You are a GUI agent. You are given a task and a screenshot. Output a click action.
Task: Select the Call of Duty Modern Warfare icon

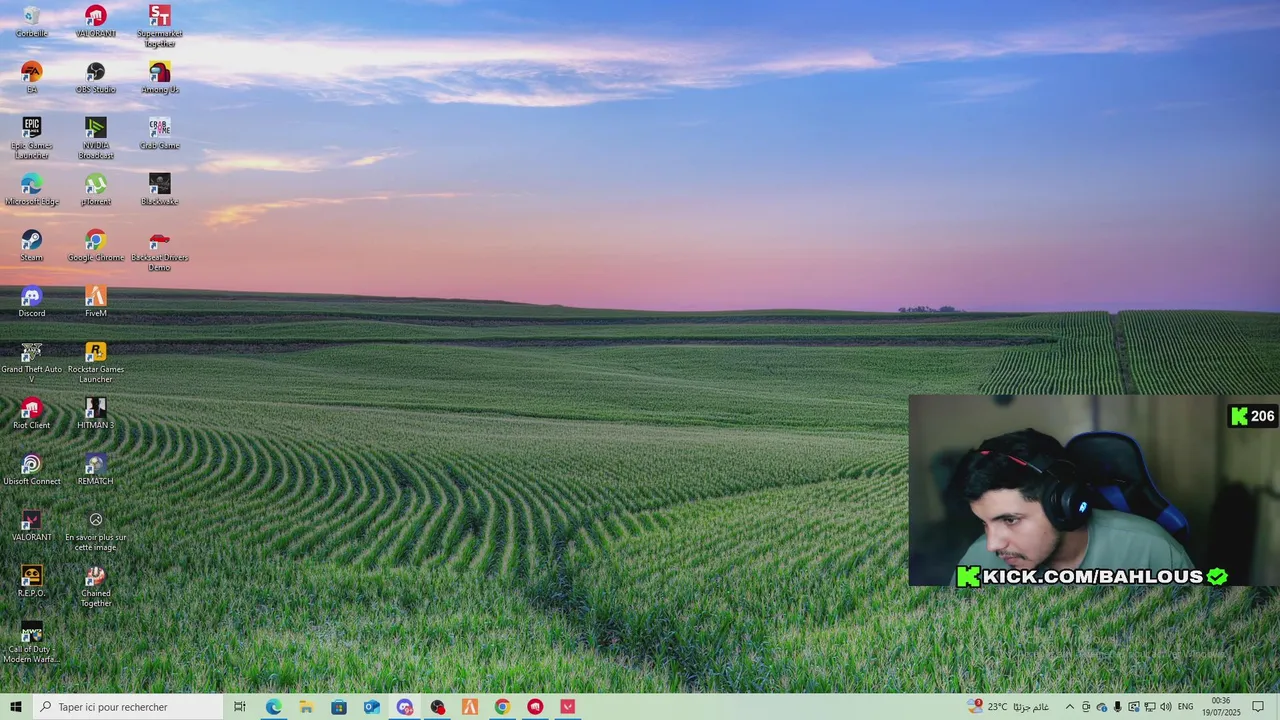point(31,643)
